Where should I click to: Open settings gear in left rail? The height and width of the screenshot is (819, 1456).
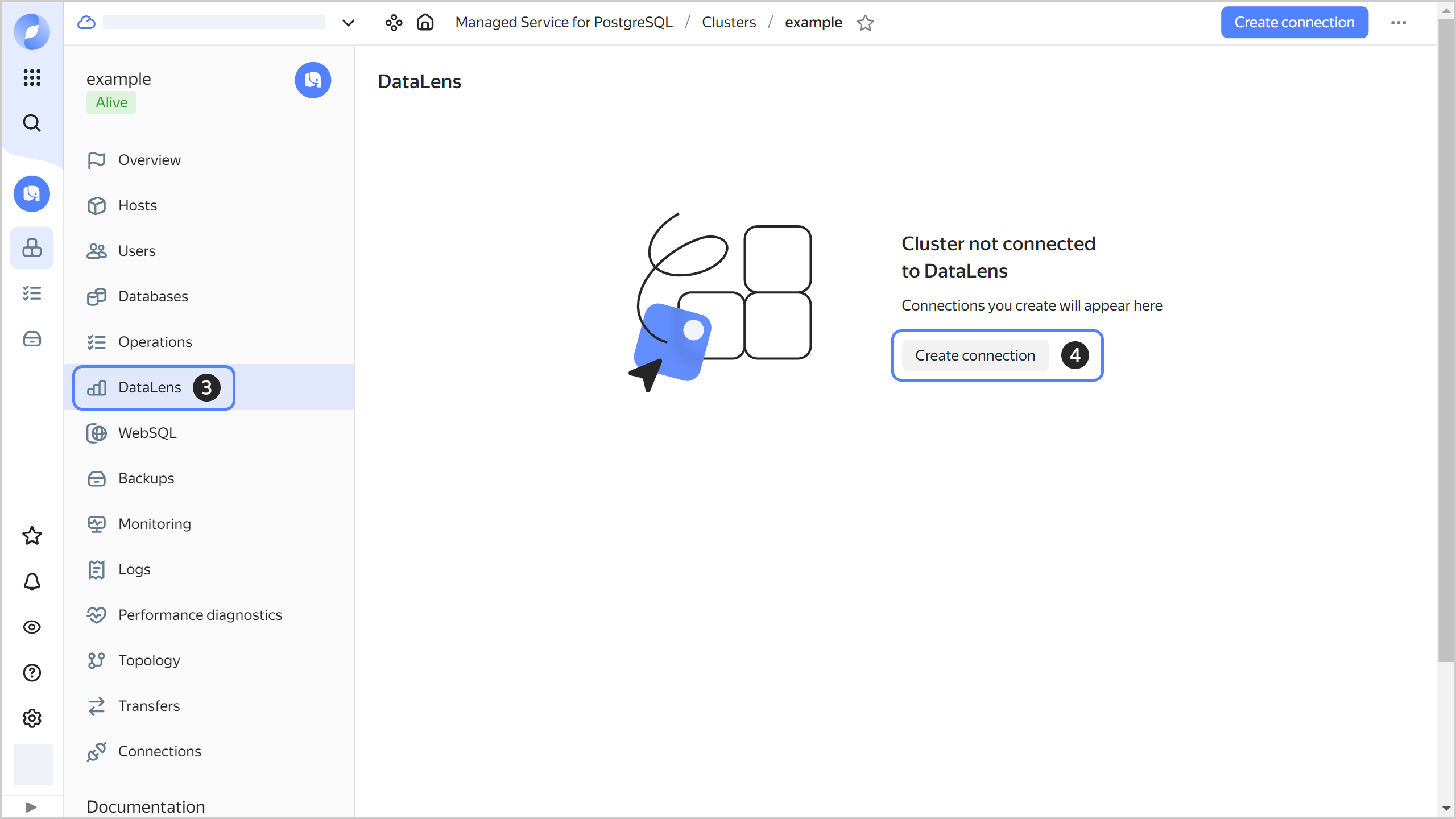click(x=32, y=718)
